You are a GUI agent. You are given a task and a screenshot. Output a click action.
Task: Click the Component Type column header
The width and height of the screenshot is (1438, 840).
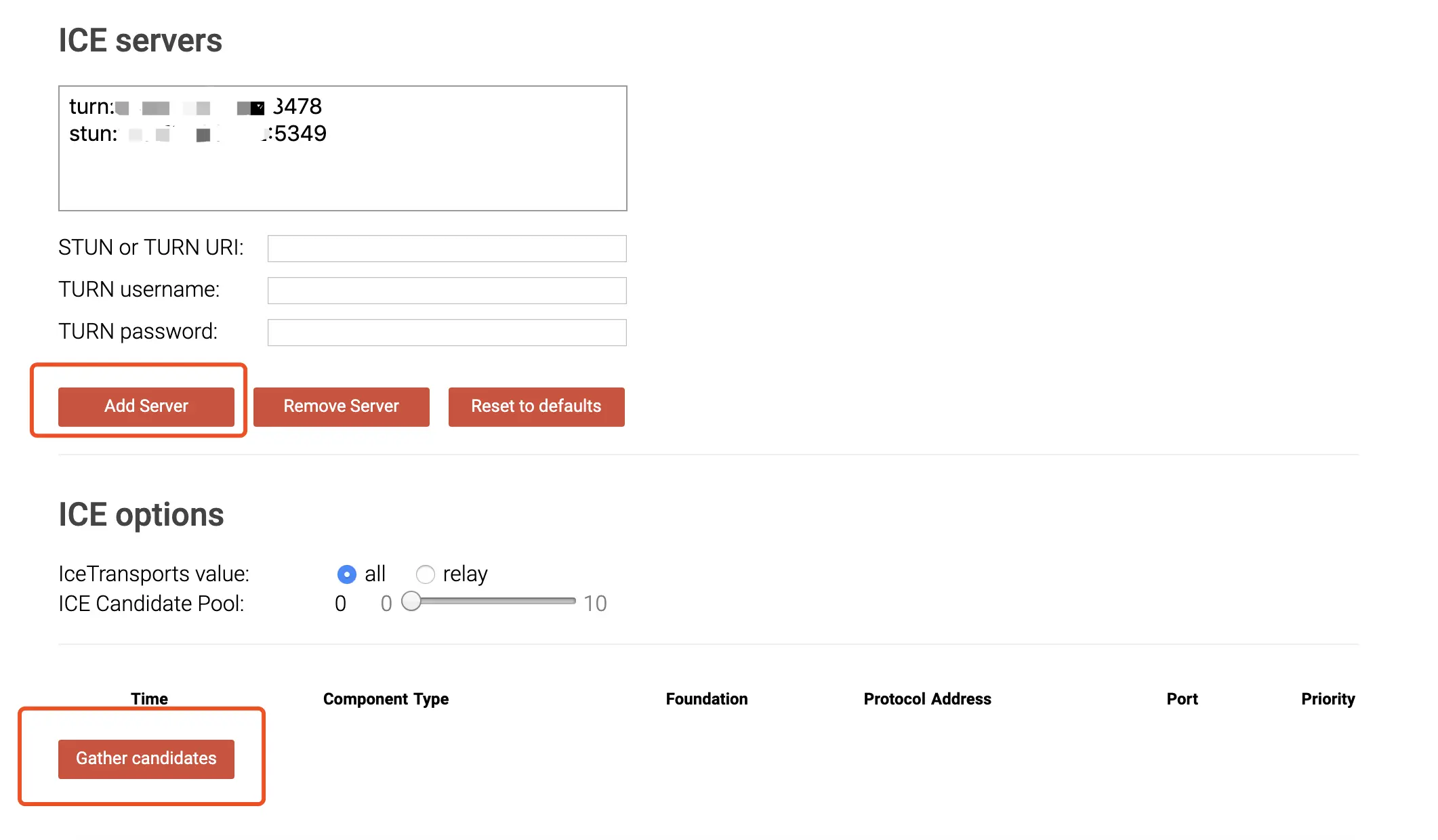coord(386,699)
